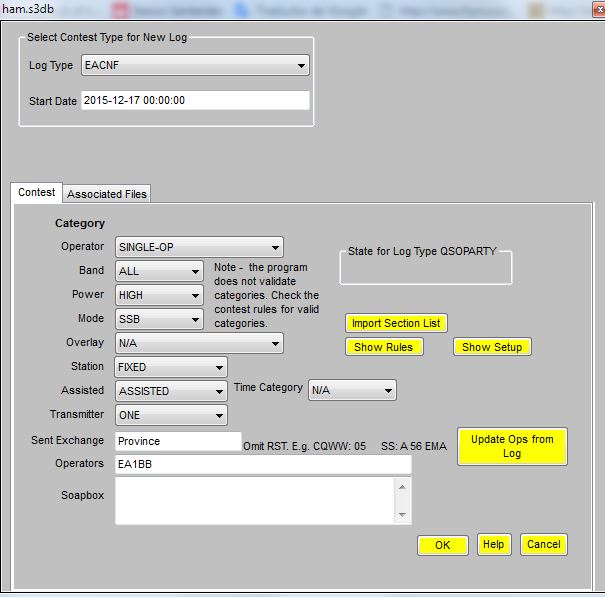Image resolution: width=605 pixels, height=598 pixels.
Task: Confirm the dialog with the OK button
Action: point(443,545)
